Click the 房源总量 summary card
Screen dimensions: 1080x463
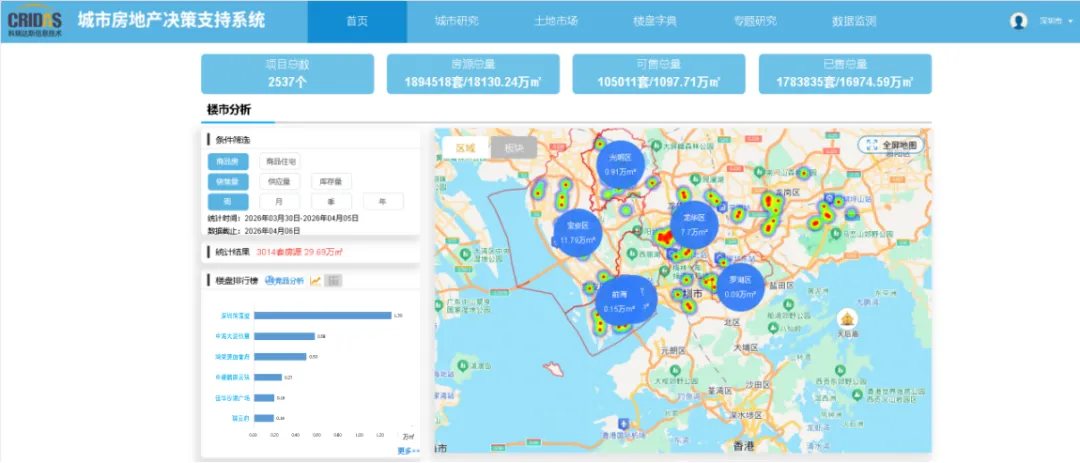coord(473,74)
